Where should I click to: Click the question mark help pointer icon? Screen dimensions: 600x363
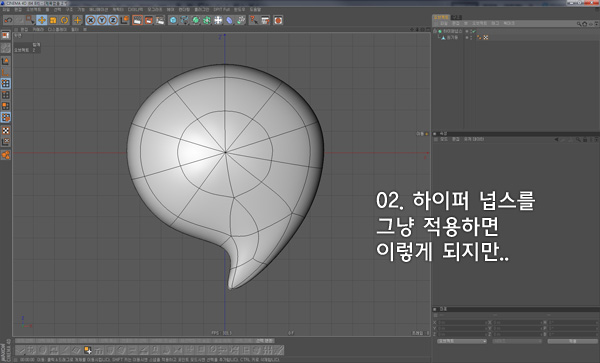[253, 20]
